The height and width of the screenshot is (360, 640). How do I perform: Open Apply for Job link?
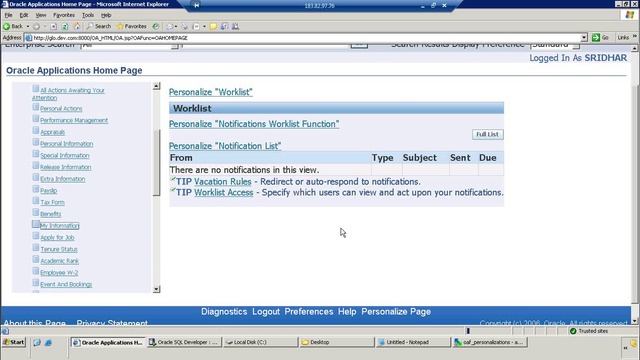(57, 238)
